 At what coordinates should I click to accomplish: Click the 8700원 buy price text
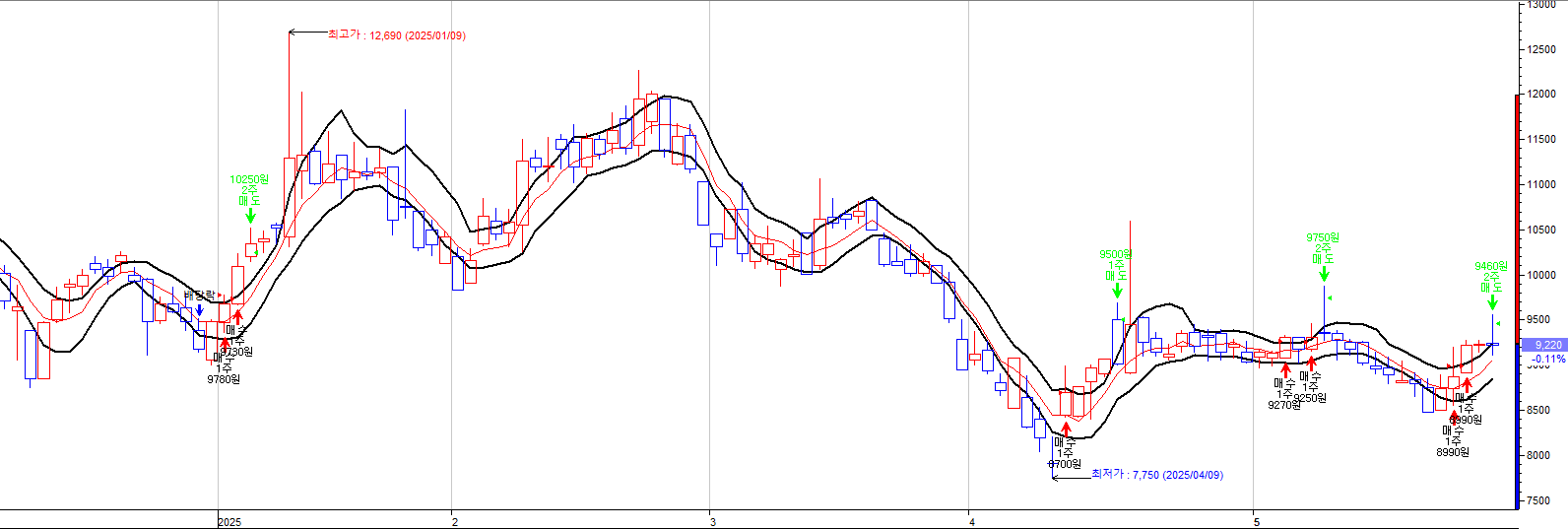[x=1065, y=464]
